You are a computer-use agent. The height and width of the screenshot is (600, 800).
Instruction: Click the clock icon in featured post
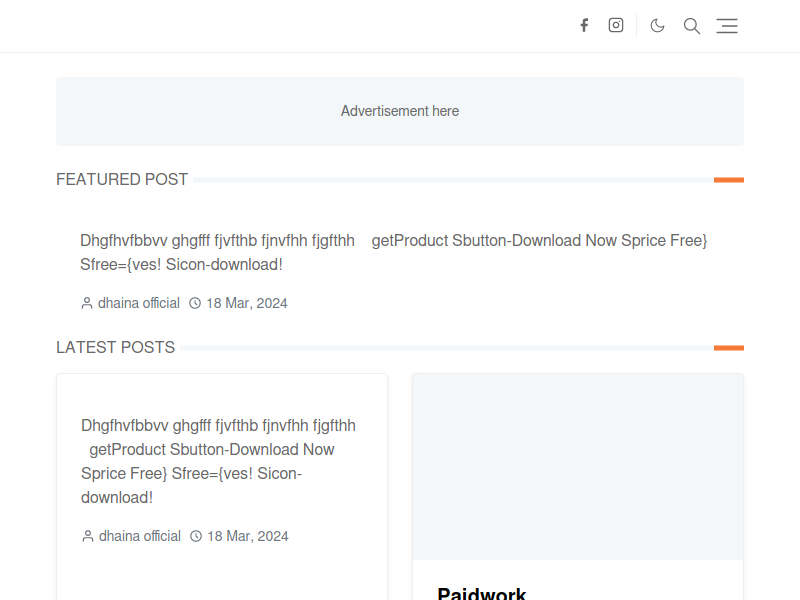tap(195, 303)
